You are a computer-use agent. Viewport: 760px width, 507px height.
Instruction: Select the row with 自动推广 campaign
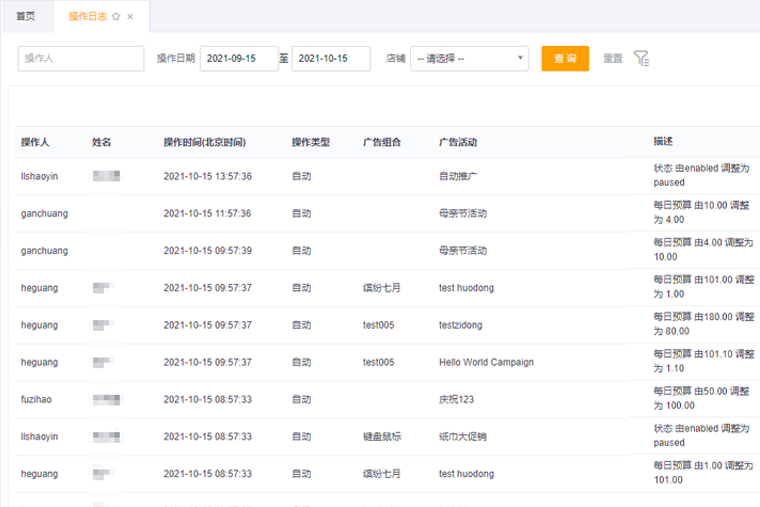point(458,176)
